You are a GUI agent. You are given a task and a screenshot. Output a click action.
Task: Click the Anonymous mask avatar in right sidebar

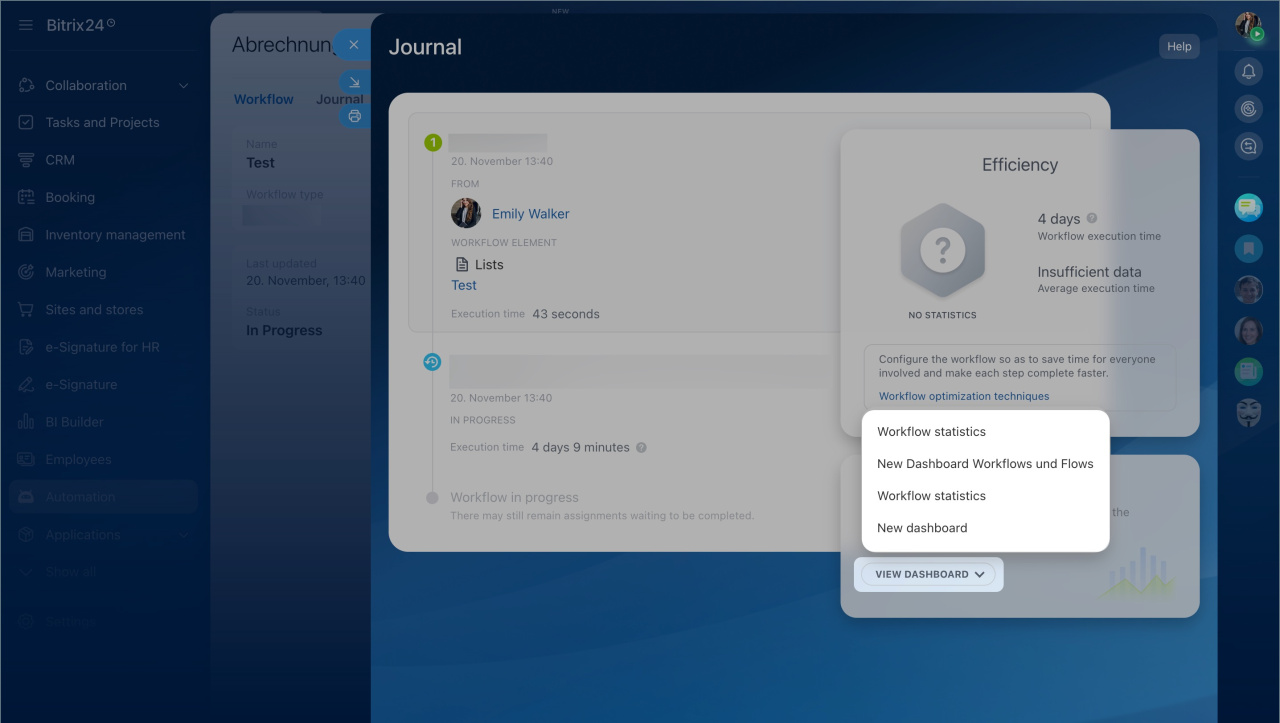click(x=1248, y=412)
